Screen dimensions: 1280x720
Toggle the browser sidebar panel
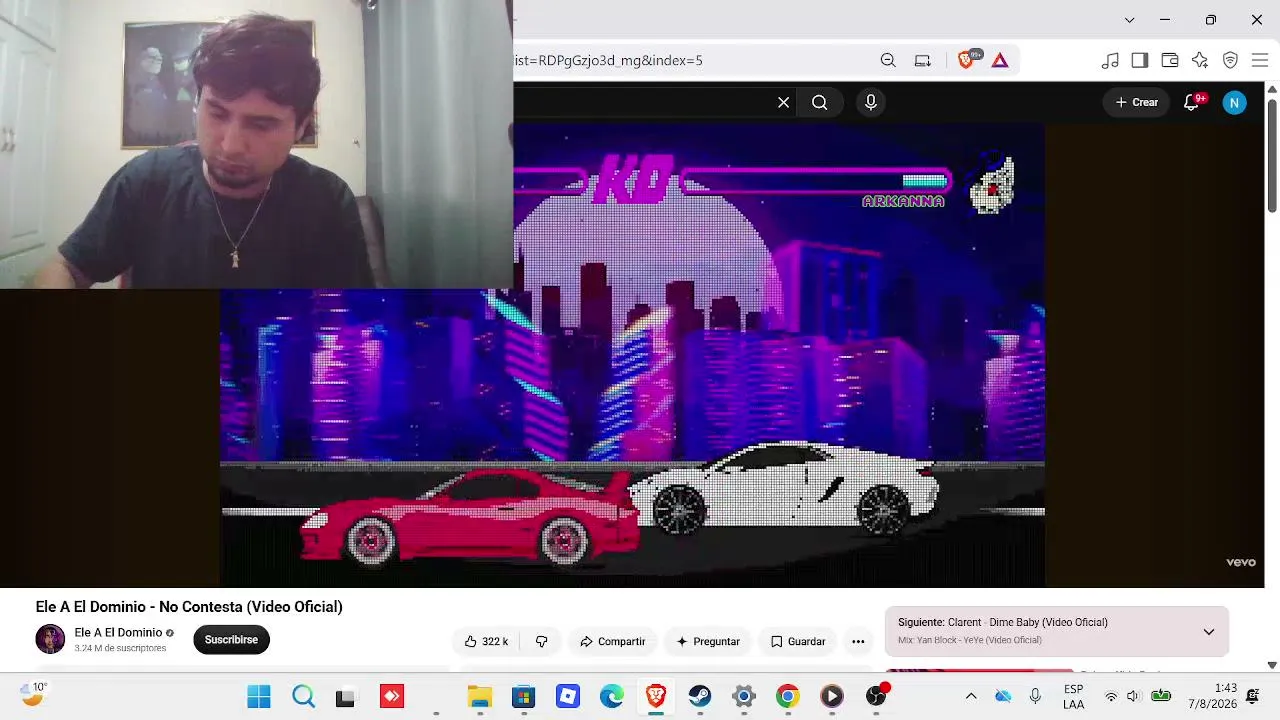coord(1140,60)
